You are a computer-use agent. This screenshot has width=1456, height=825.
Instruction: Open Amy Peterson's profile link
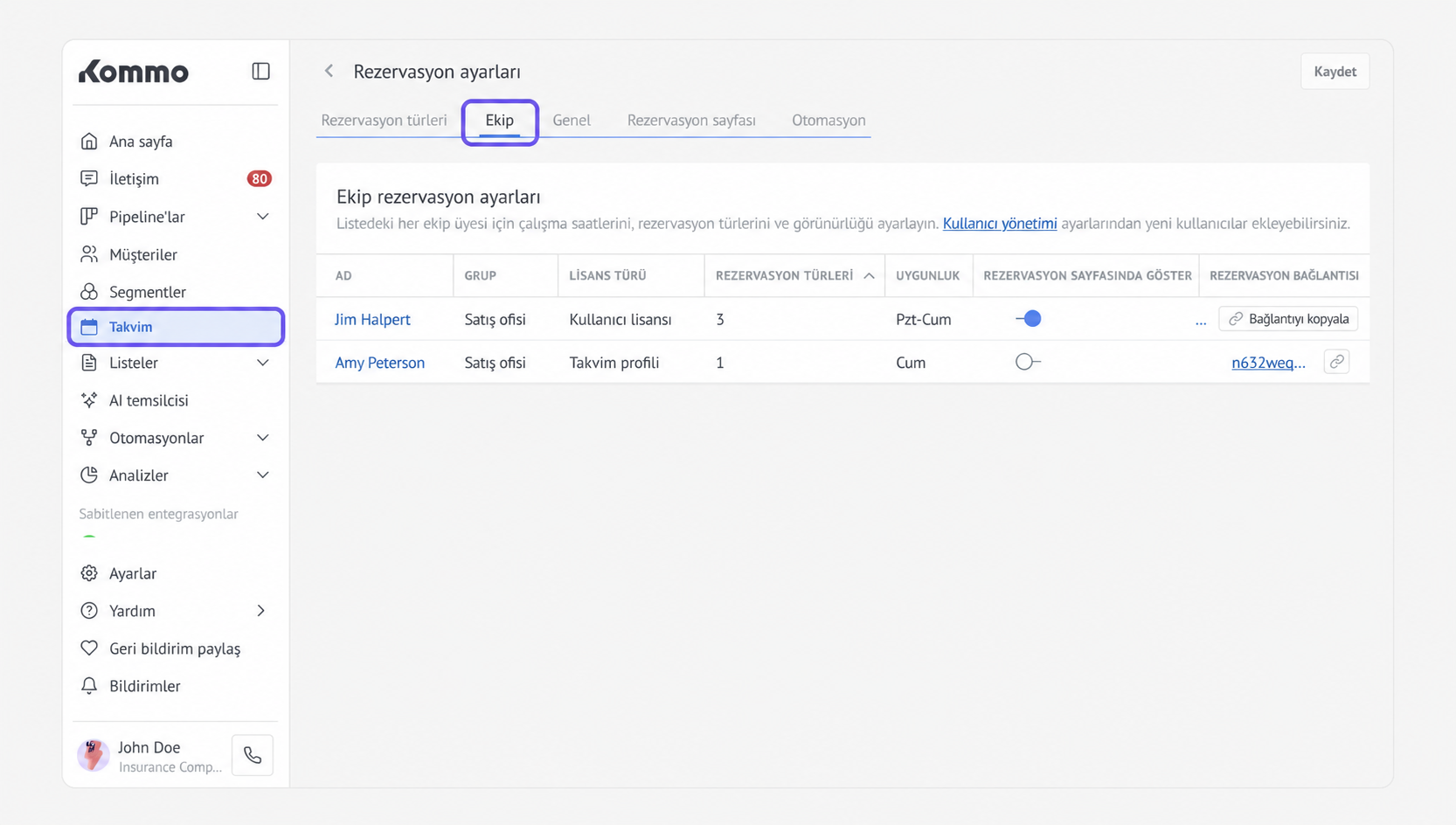tap(380, 363)
